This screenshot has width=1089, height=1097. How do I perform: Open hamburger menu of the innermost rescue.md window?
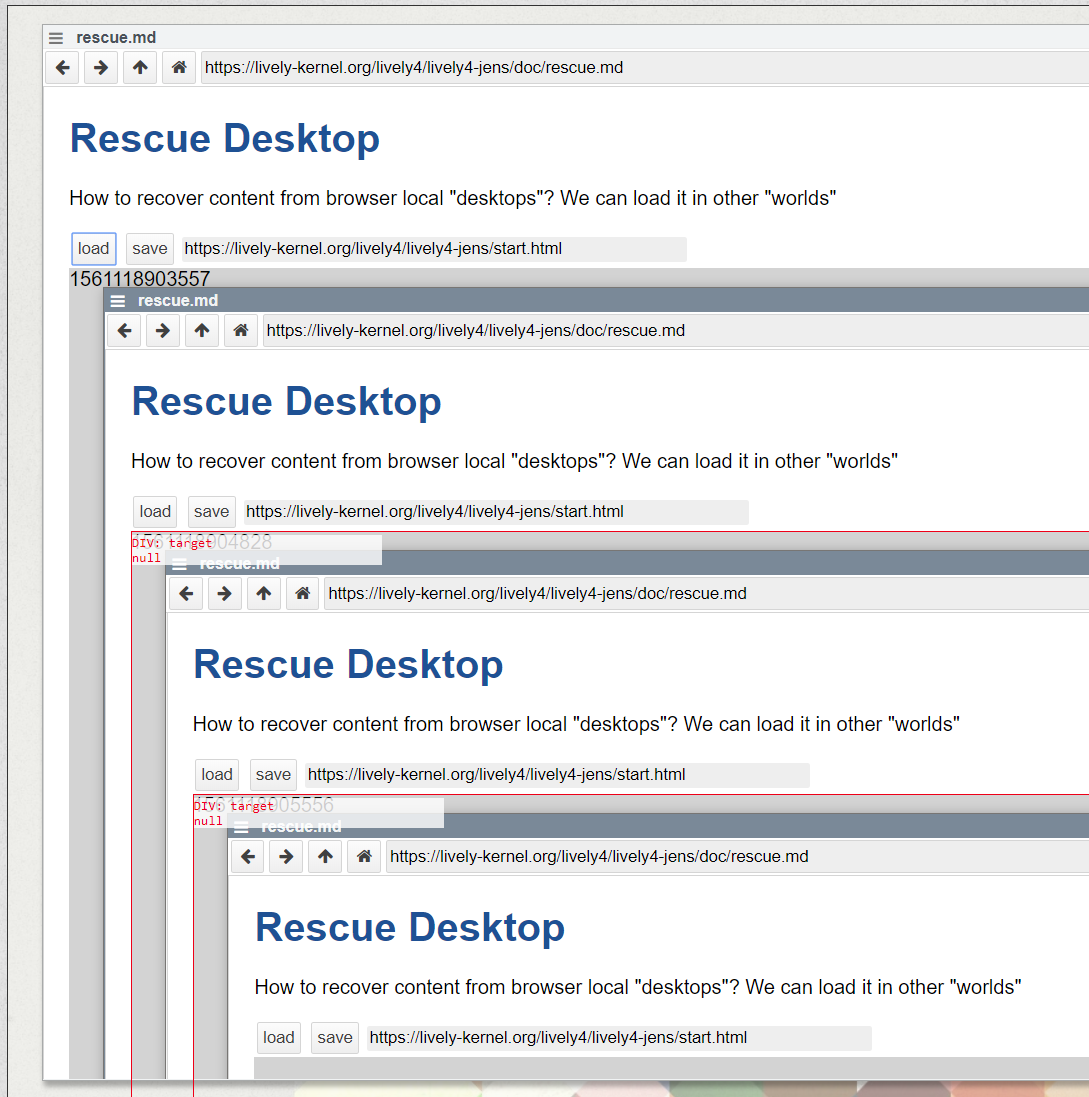[241, 827]
